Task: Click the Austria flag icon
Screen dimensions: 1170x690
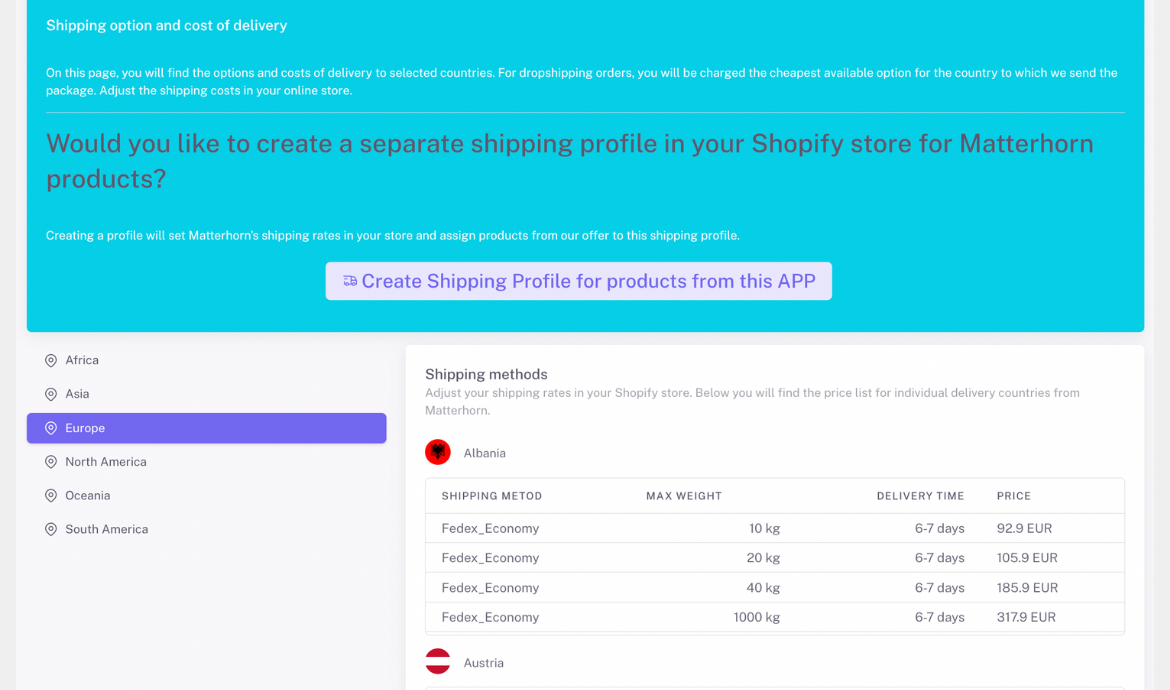Action: coord(438,662)
